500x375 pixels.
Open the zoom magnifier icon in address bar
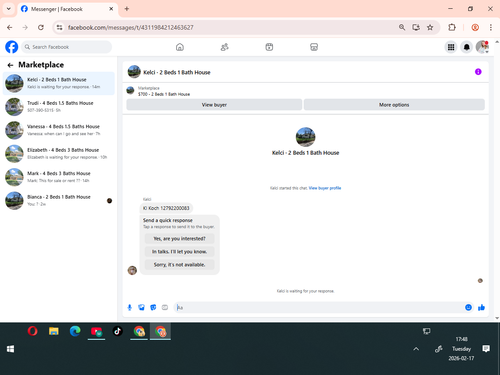pos(402,27)
